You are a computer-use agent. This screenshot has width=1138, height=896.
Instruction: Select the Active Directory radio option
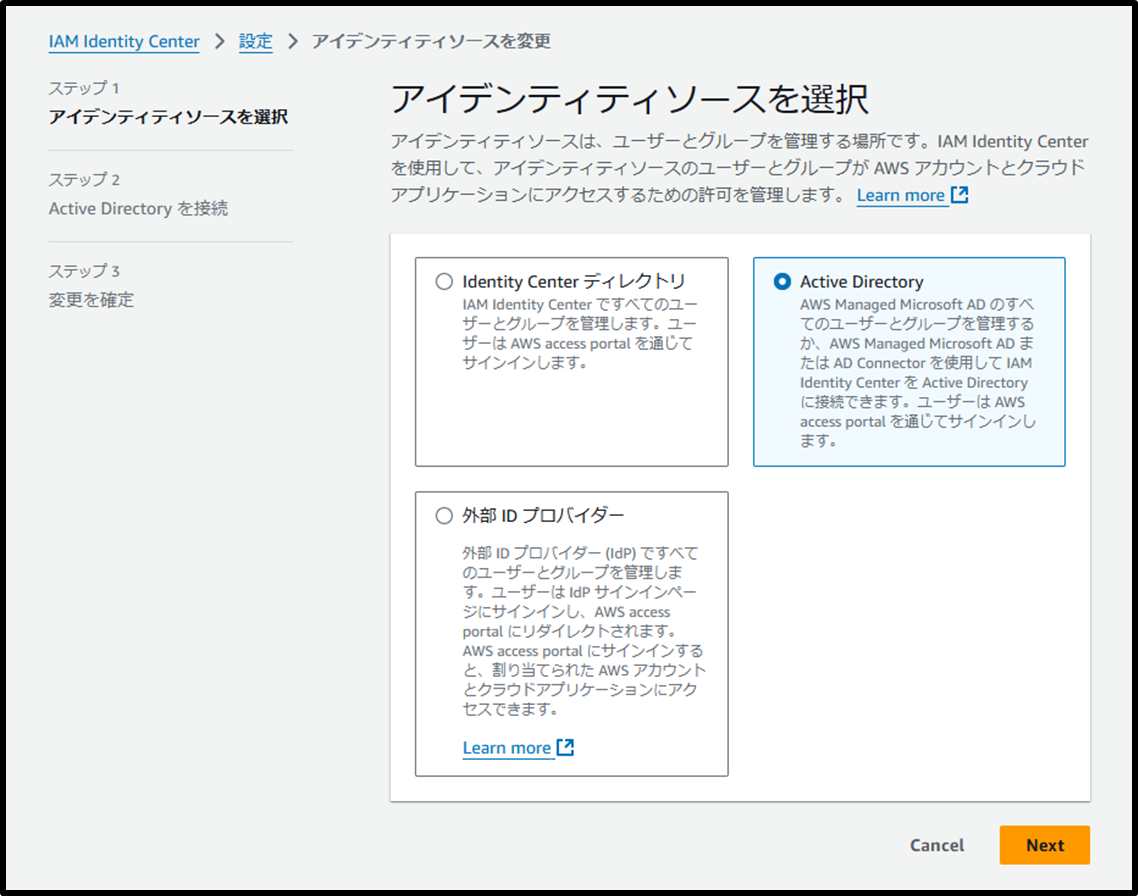tap(782, 281)
